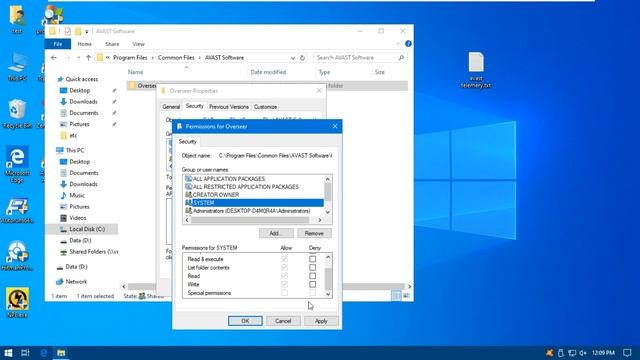Sort by Date modified column header
The image size is (640, 360).
(268, 72)
